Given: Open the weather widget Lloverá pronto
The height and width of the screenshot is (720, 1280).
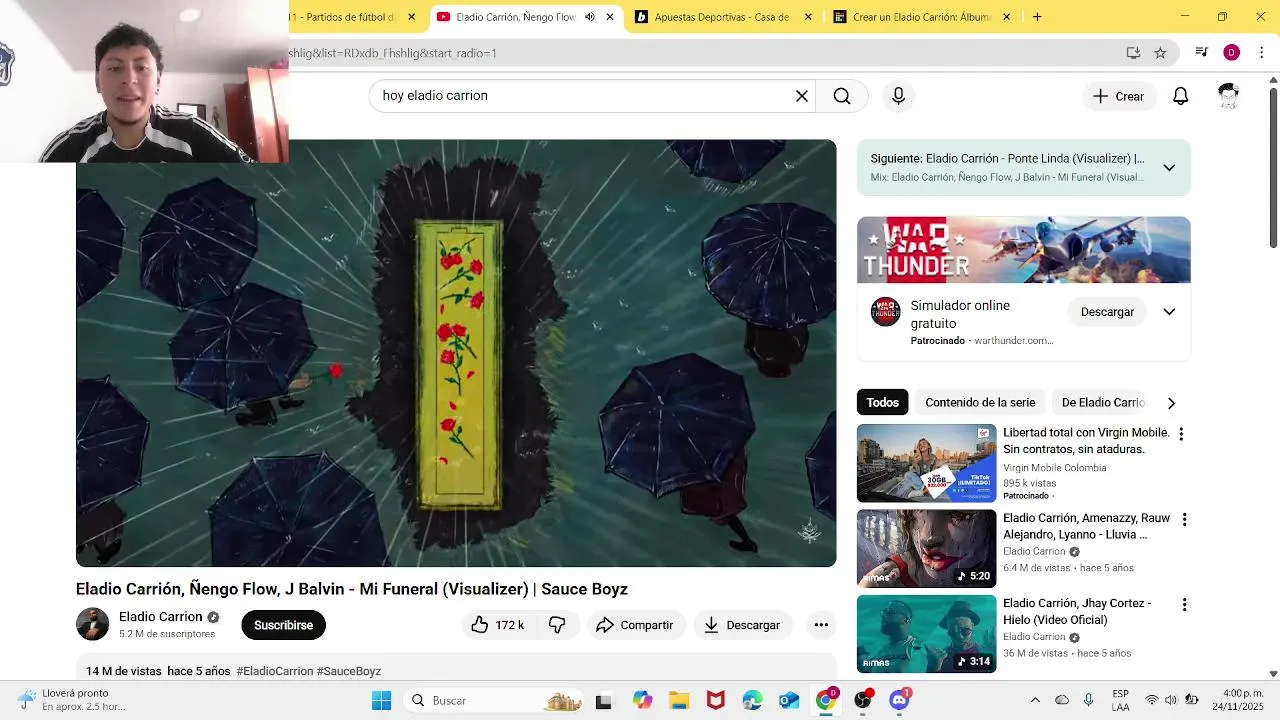Looking at the screenshot, I should [70, 700].
